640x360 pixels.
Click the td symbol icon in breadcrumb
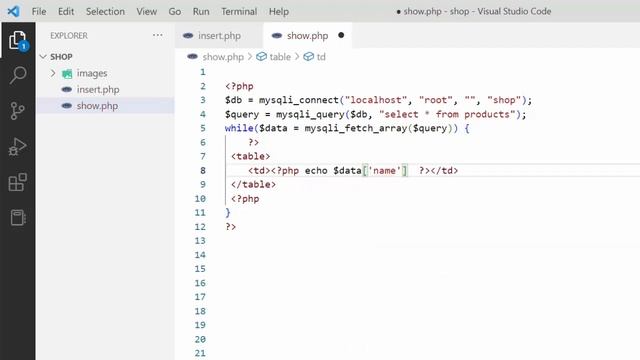coord(309,57)
